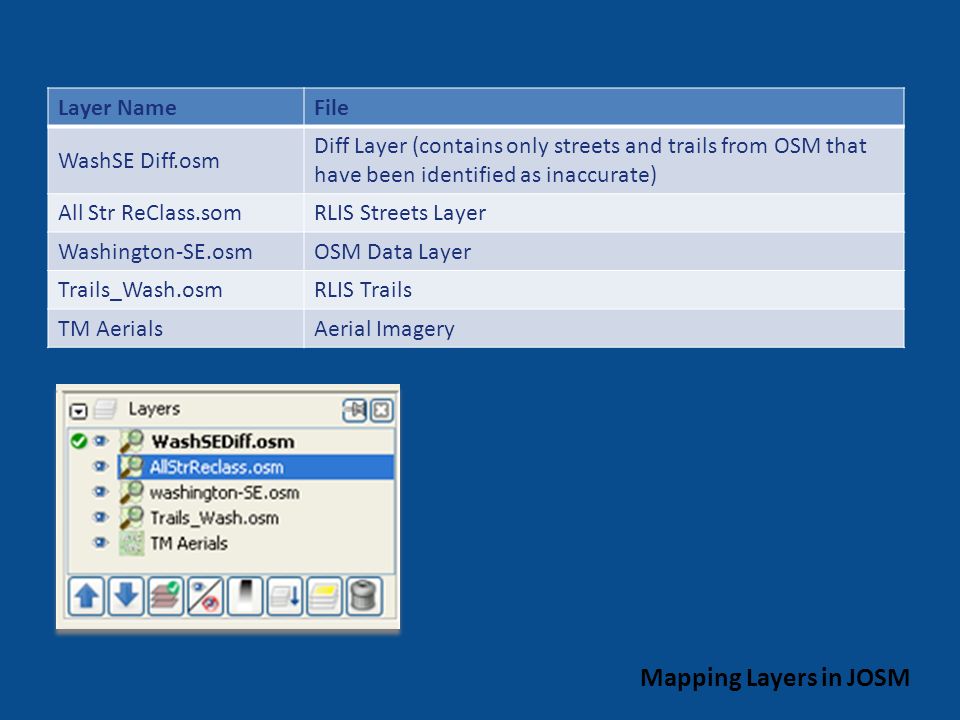Click table cell 'All Str ReClass.som'

pyautogui.click(x=176, y=212)
